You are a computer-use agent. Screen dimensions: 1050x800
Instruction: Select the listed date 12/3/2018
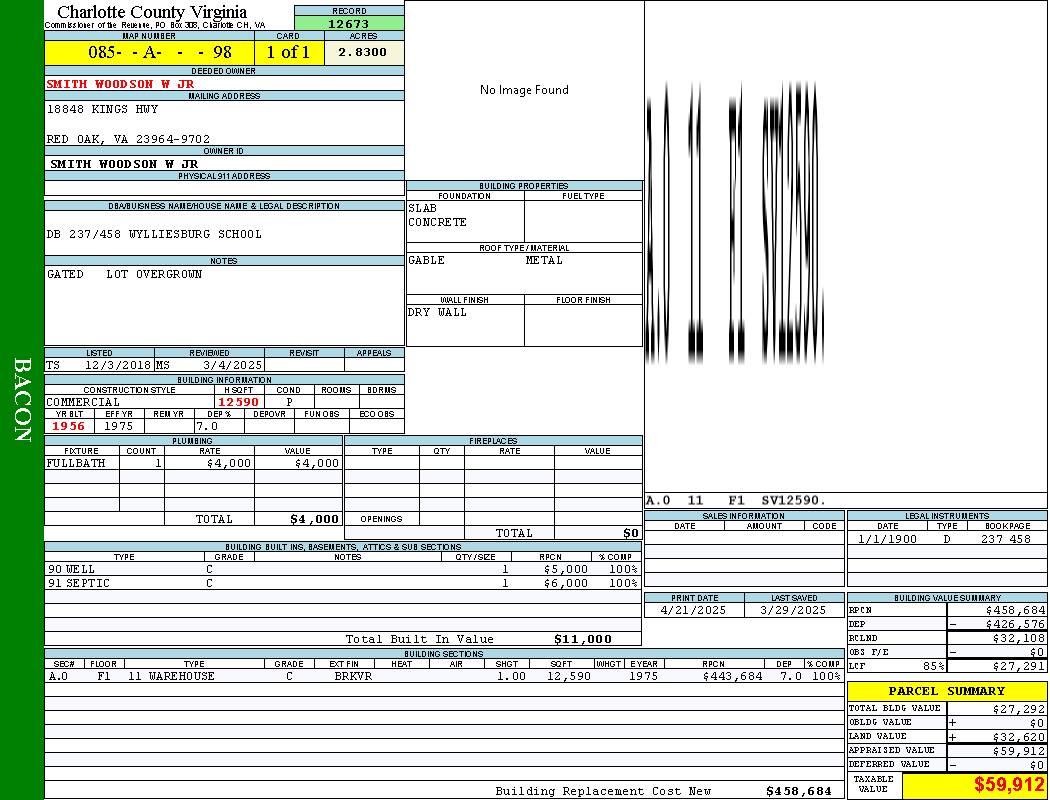point(118,366)
